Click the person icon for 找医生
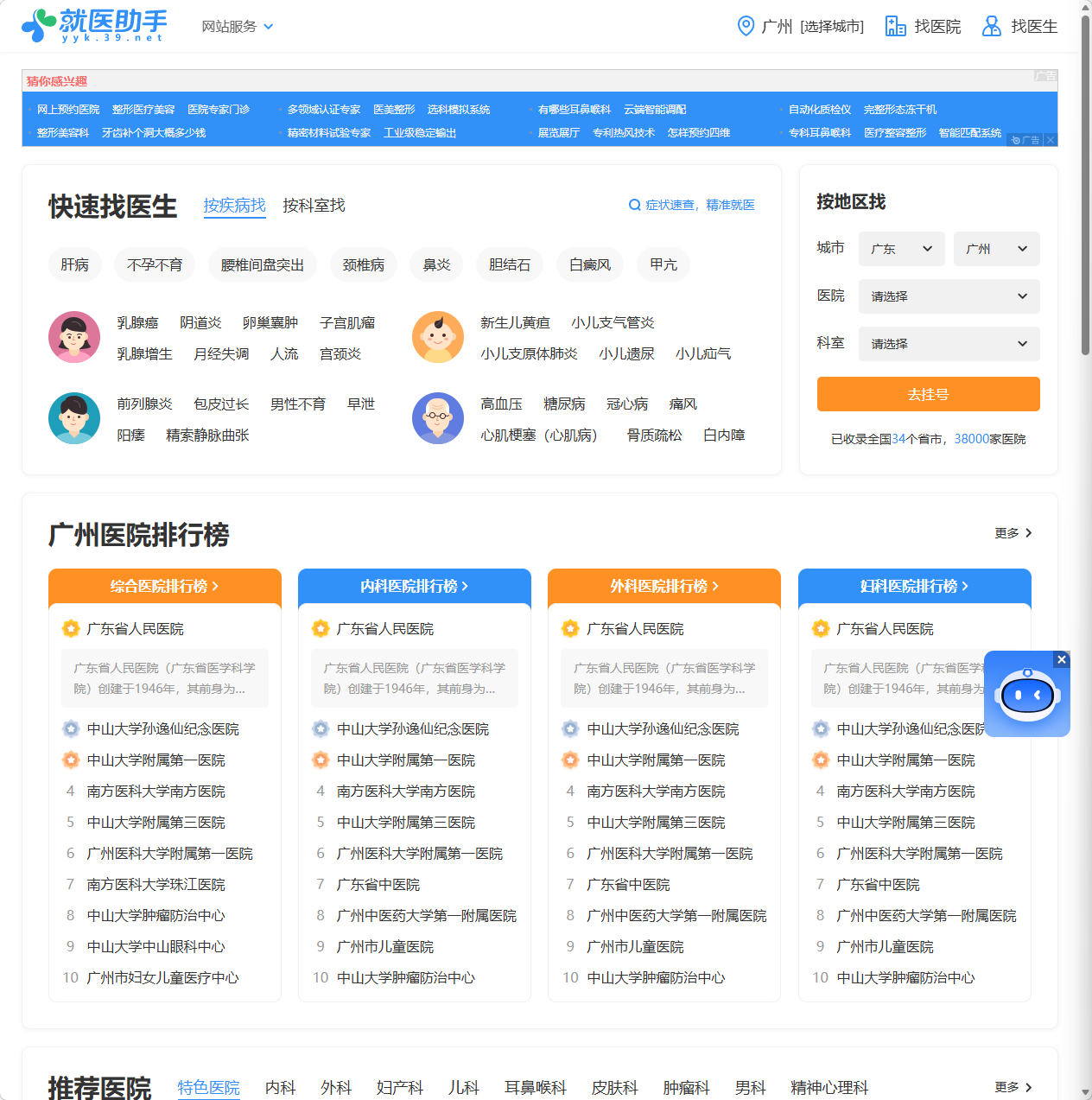The height and width of the screenshot is (1100, 1092). 990,26
